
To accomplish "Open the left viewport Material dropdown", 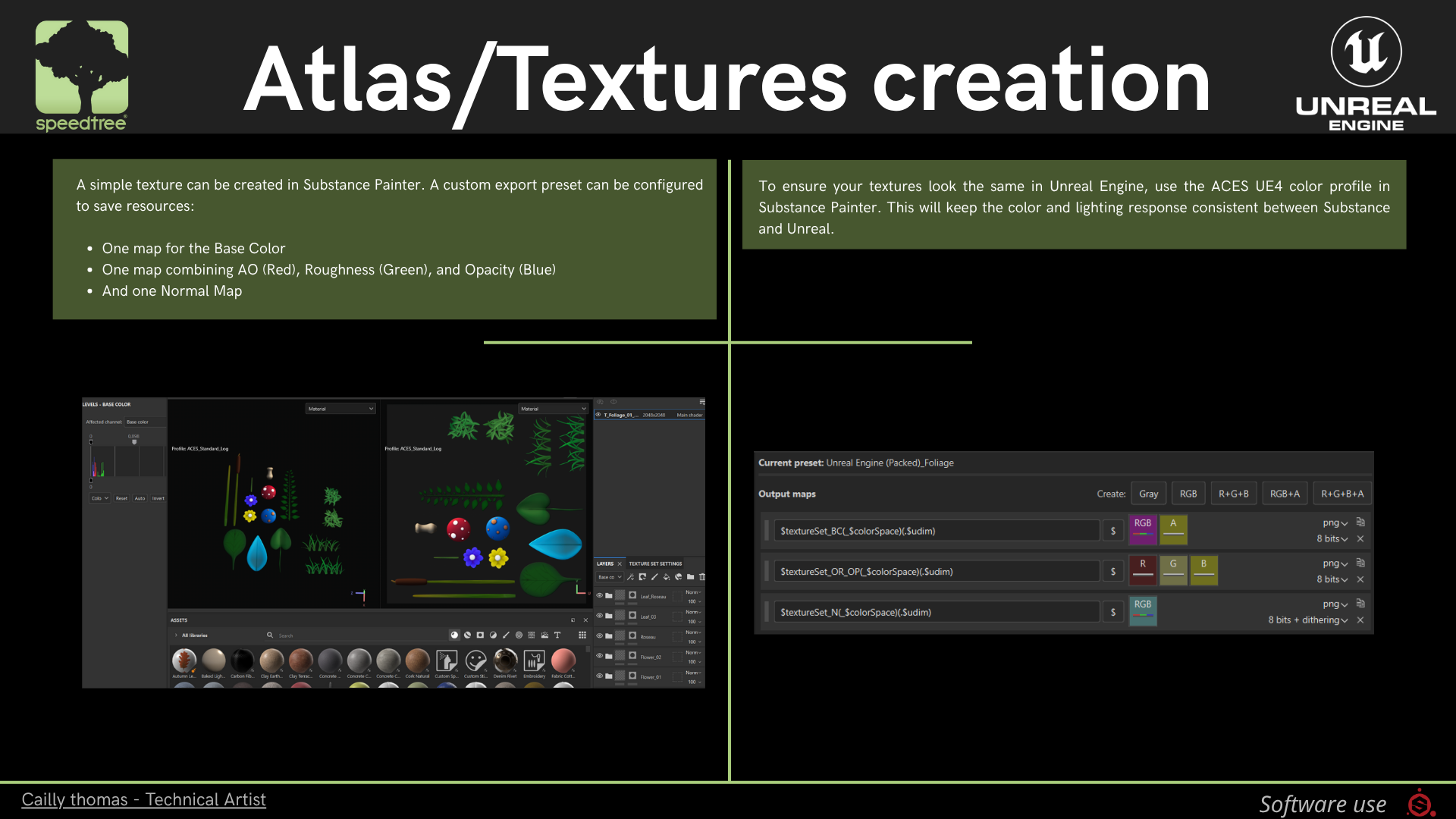I will (340, 409).
